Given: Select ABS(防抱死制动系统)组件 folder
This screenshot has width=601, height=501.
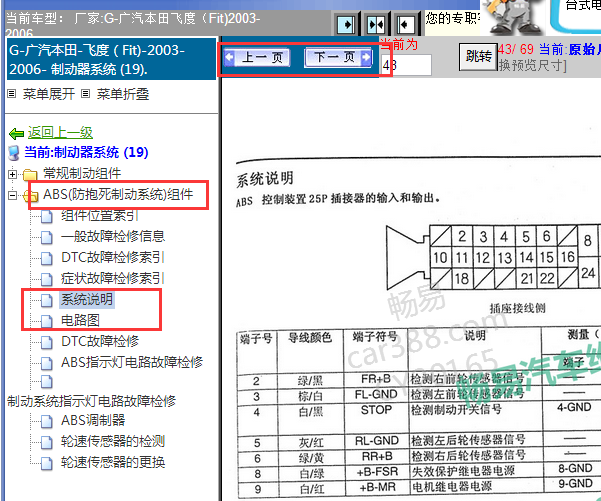Looking at the screenshot, I should 118,194.
